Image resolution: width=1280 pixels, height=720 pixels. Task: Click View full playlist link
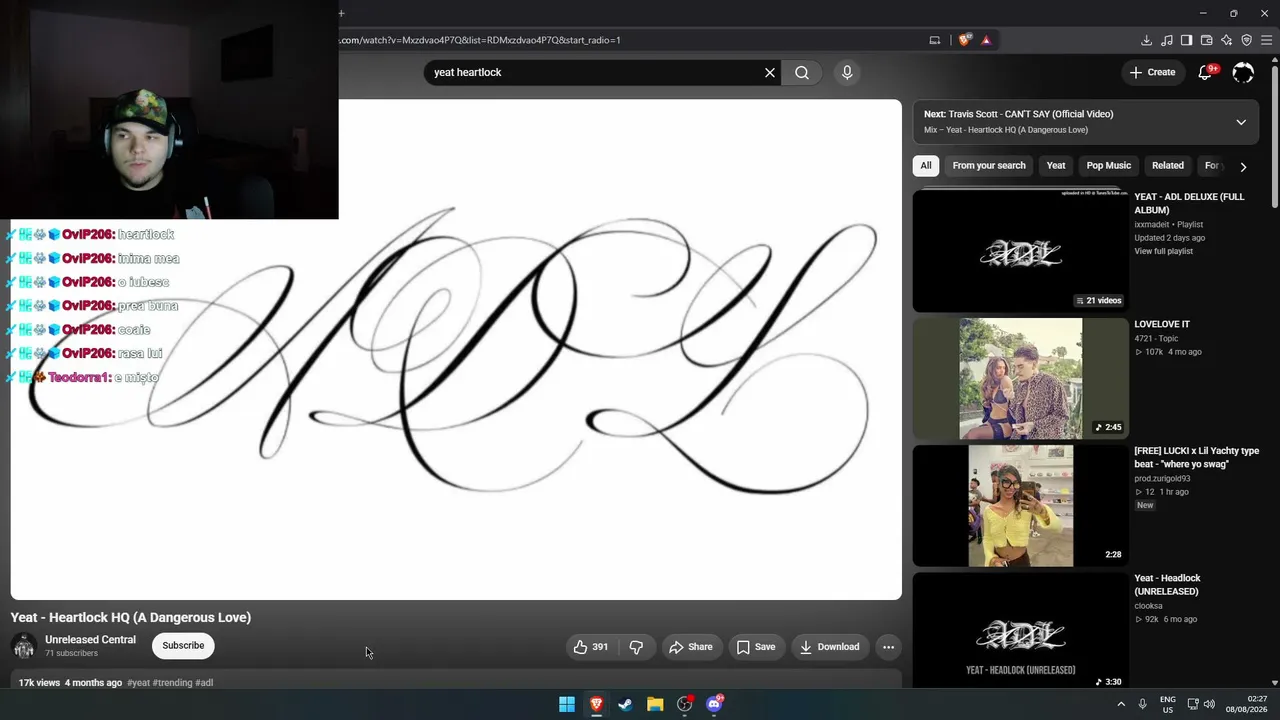[1163, 251]
